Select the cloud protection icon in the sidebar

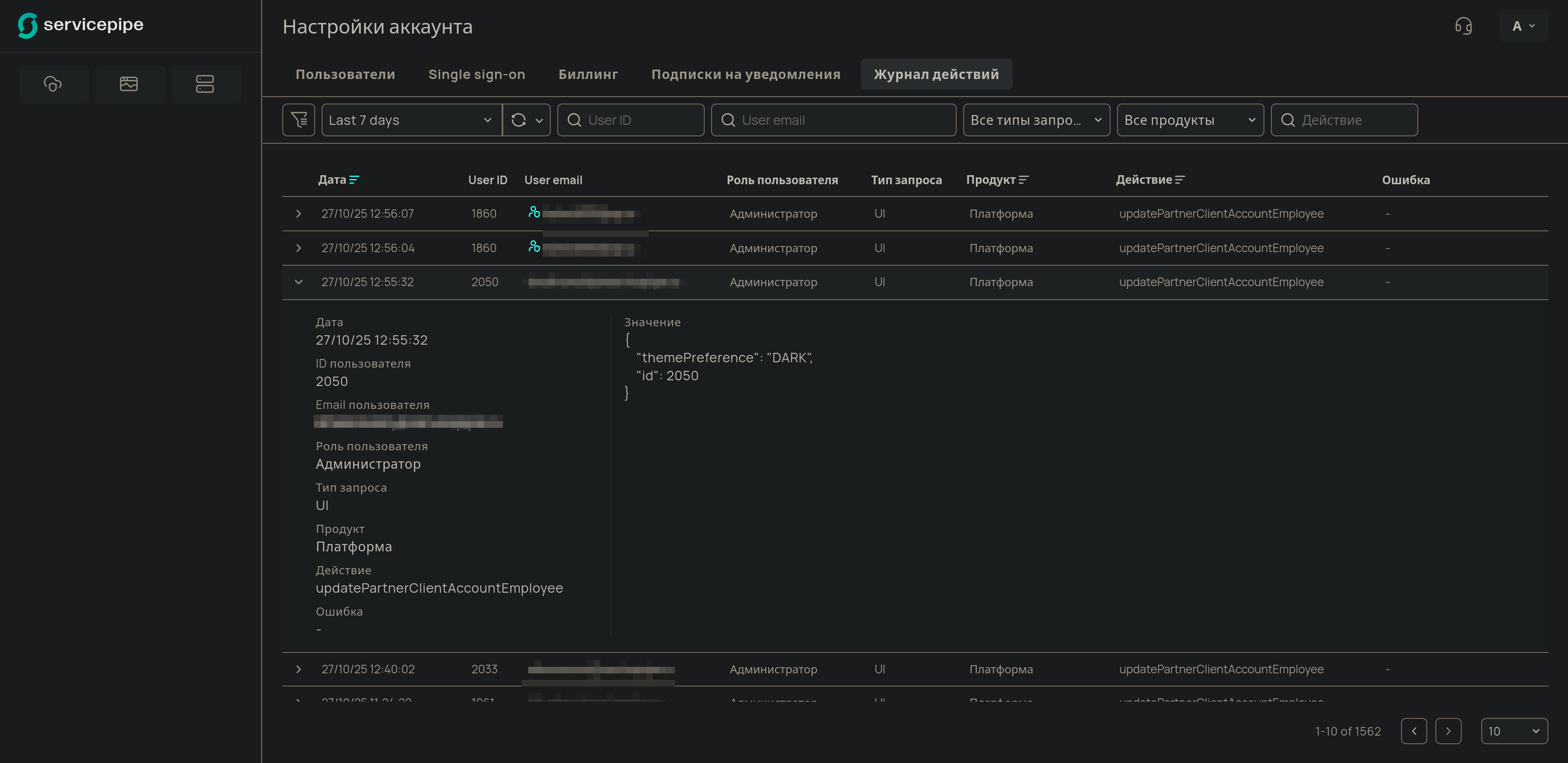pos(54,84)
